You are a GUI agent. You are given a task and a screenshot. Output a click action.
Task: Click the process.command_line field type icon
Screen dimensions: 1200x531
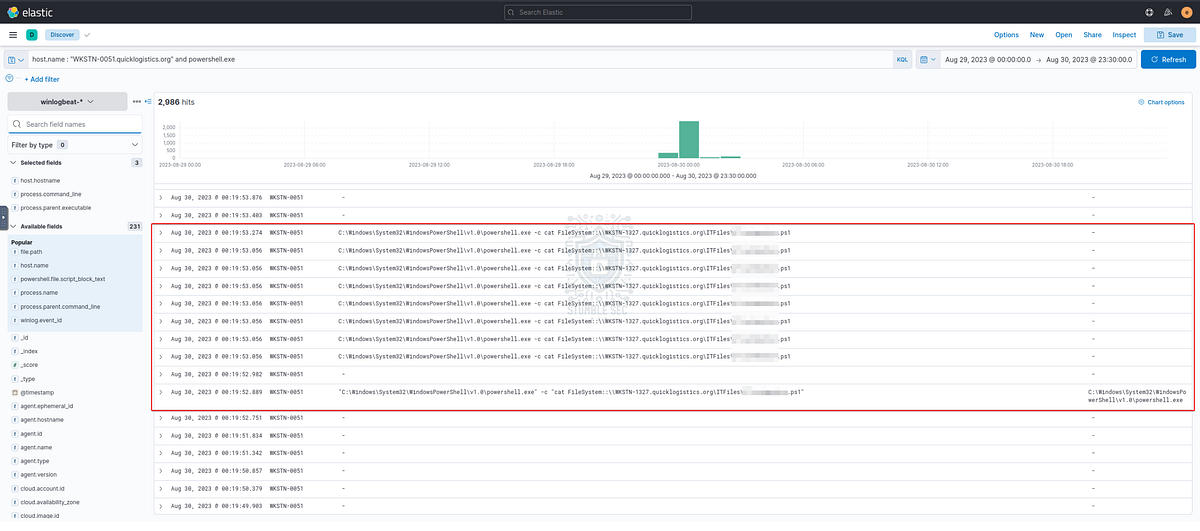(14, 194)
